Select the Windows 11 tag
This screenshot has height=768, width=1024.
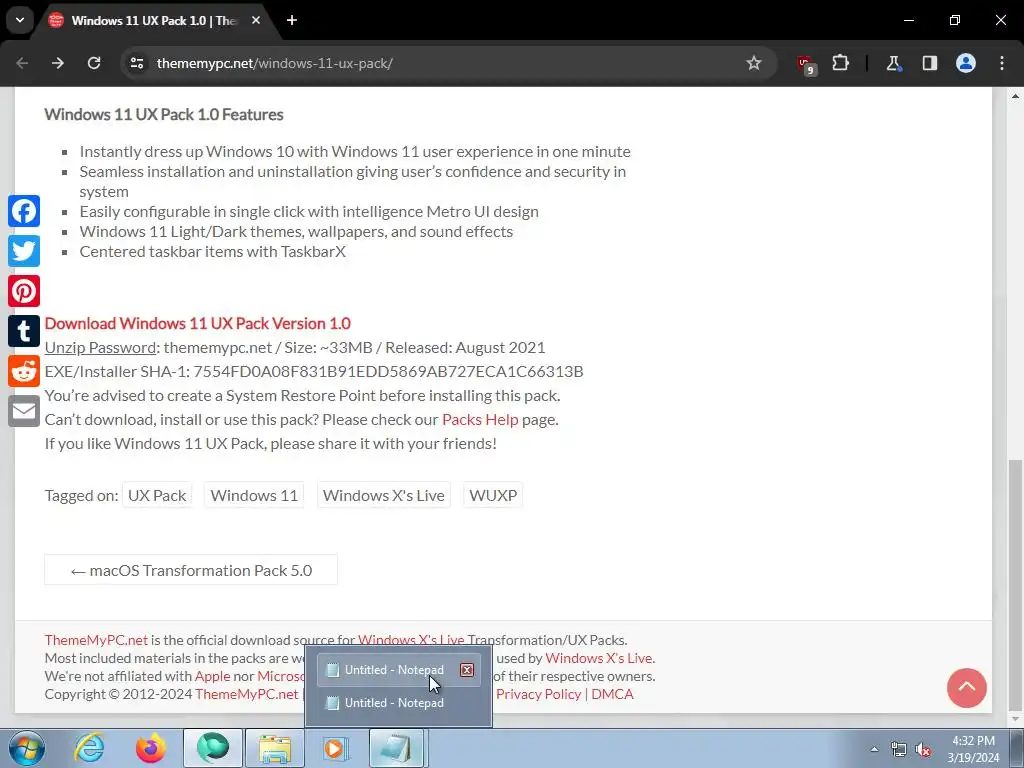[254, 495]
